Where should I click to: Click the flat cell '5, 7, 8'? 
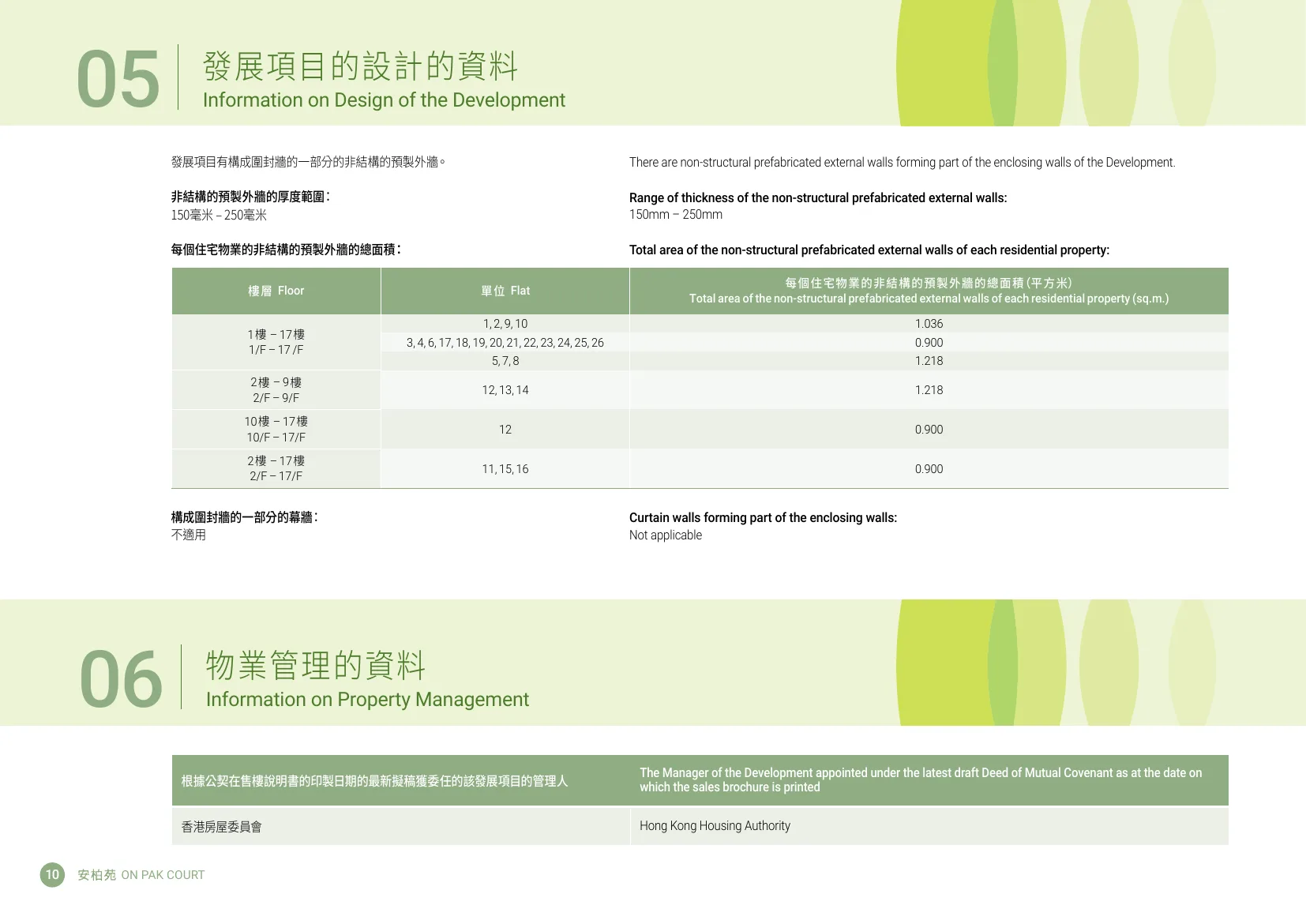tap(505, 361)
